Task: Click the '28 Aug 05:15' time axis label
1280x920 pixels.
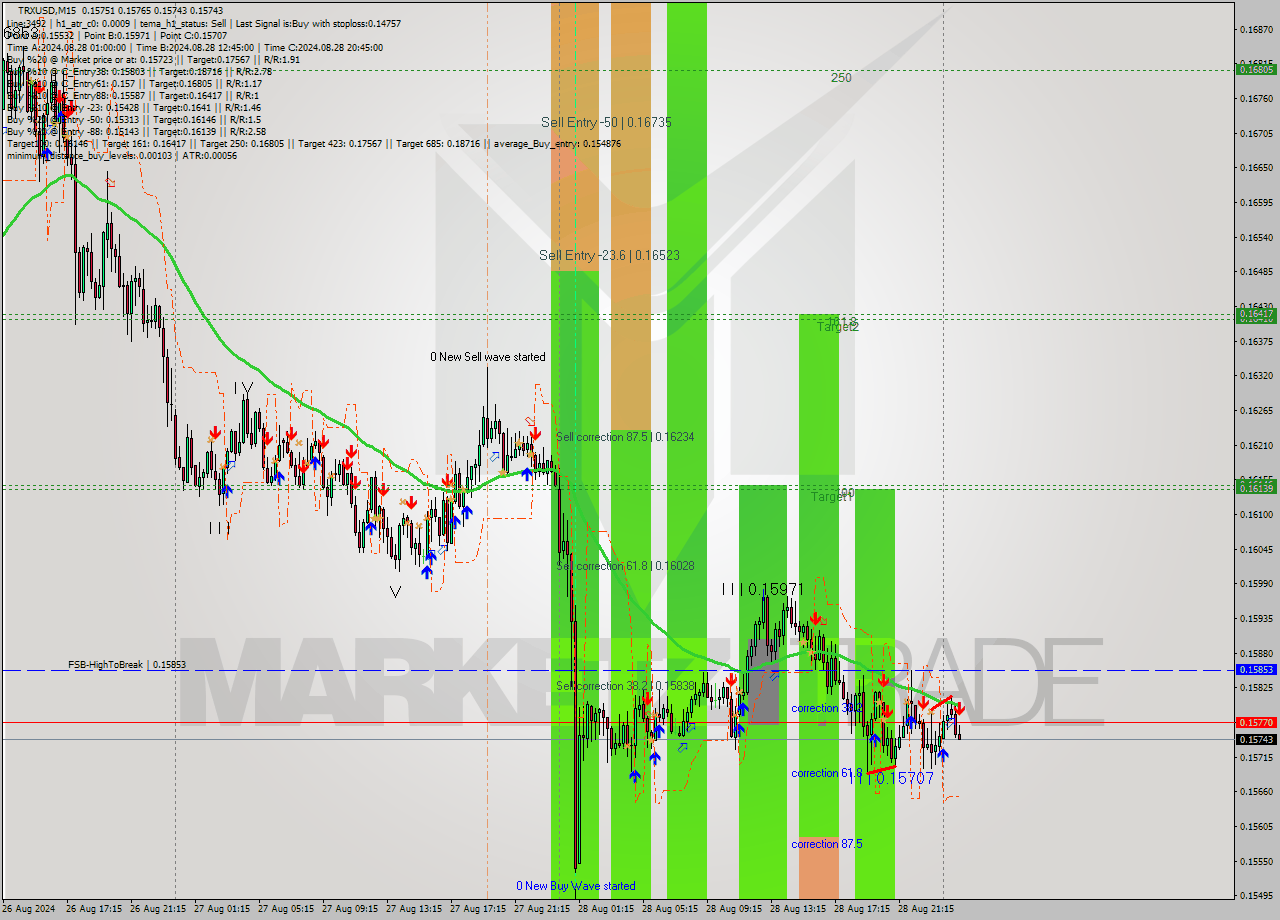Action: click(x=670, y=909)
